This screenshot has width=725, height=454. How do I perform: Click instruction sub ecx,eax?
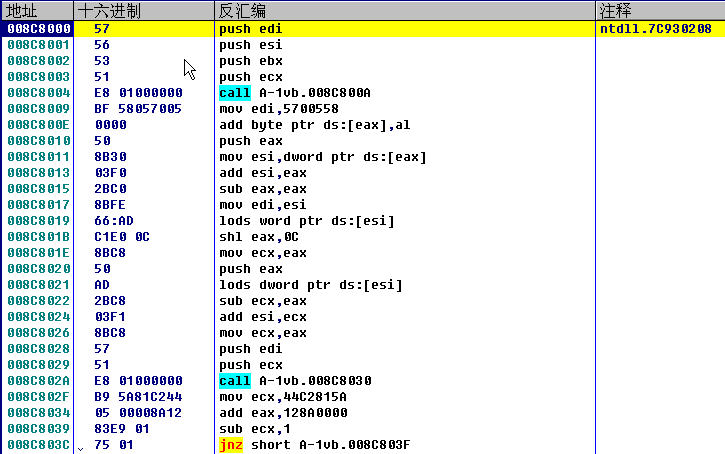(263, 301)
